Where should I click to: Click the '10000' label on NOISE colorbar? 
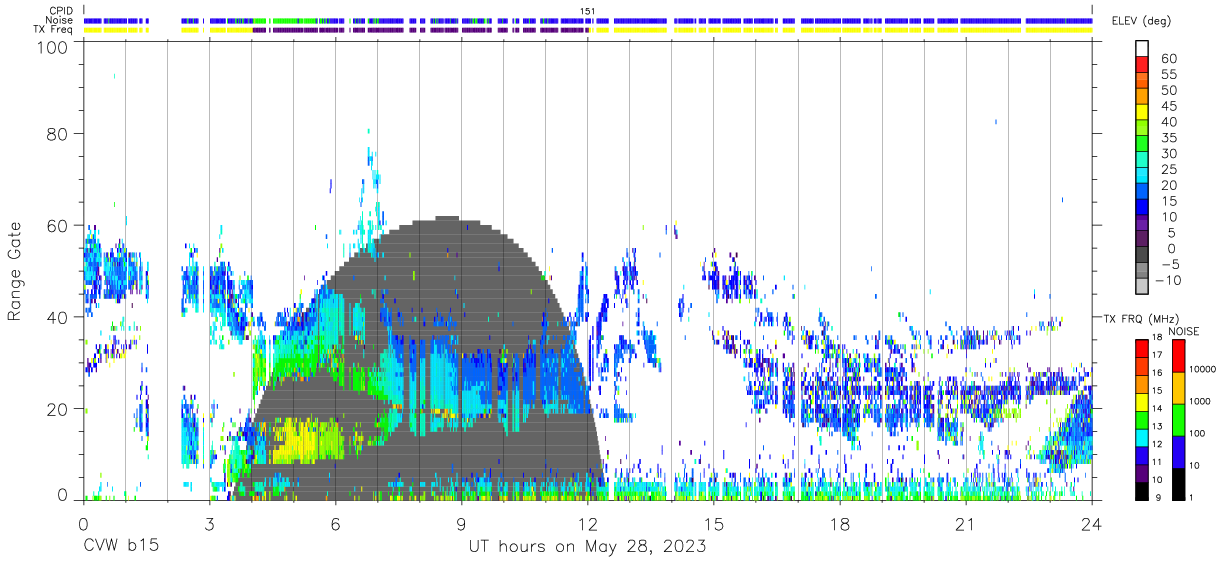[x=1205, y=370]
